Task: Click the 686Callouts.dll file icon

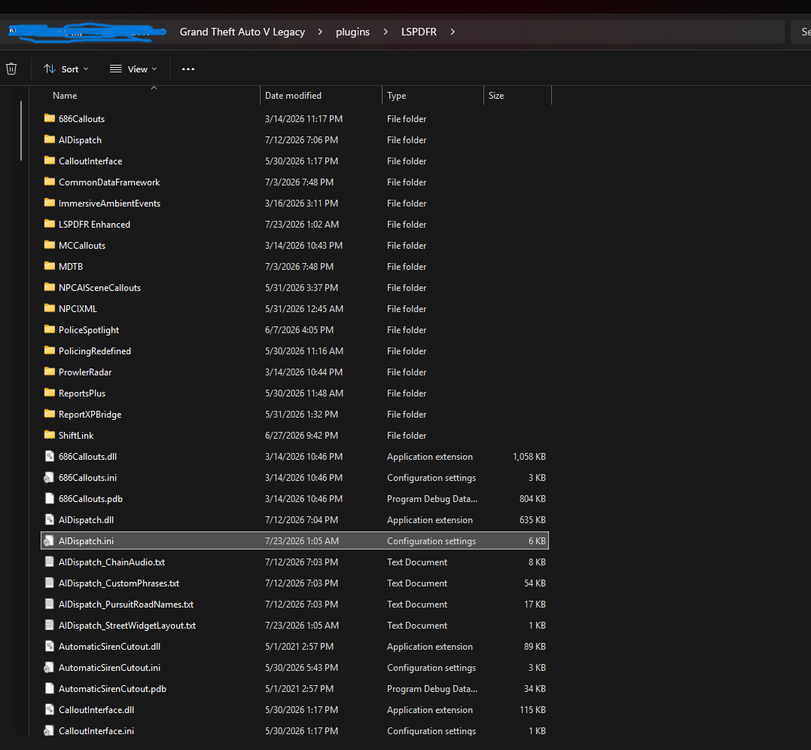Action: click(49, 456)
